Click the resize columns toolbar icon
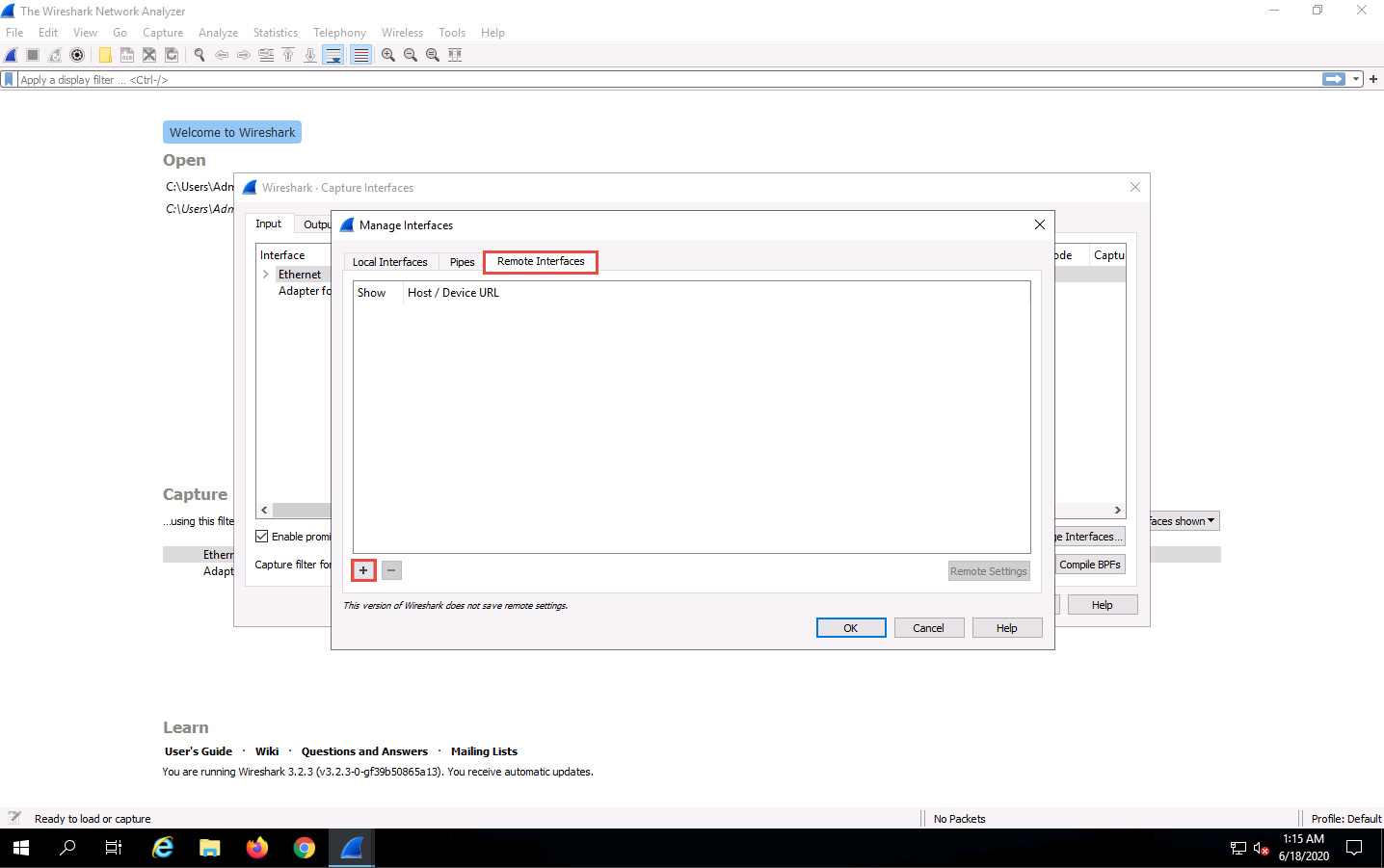This screenshot has height=868, width=1384. click(x=455, y=55)
